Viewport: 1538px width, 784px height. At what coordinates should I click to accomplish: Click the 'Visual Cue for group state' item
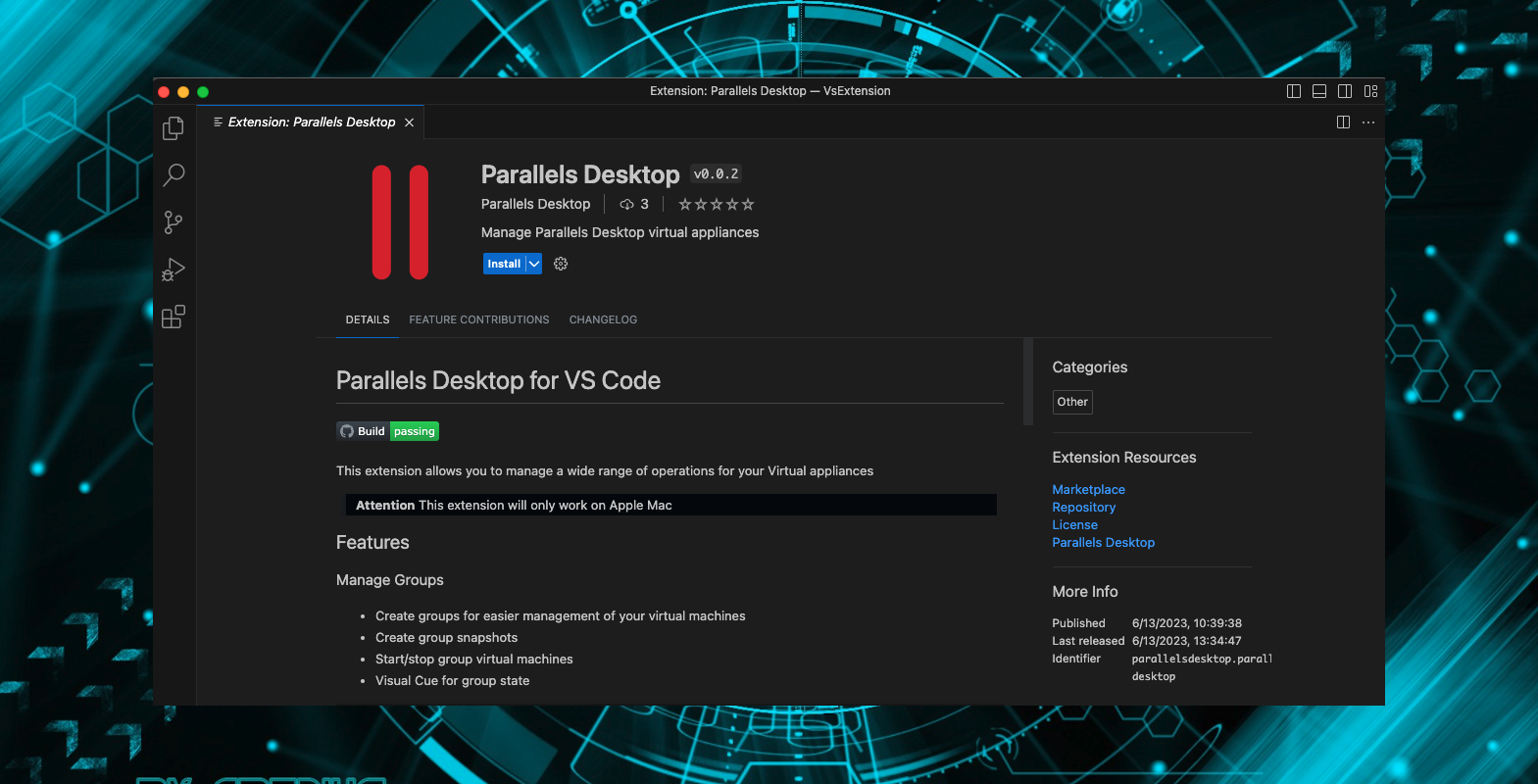pyautogui.click(x=452, y=680)
